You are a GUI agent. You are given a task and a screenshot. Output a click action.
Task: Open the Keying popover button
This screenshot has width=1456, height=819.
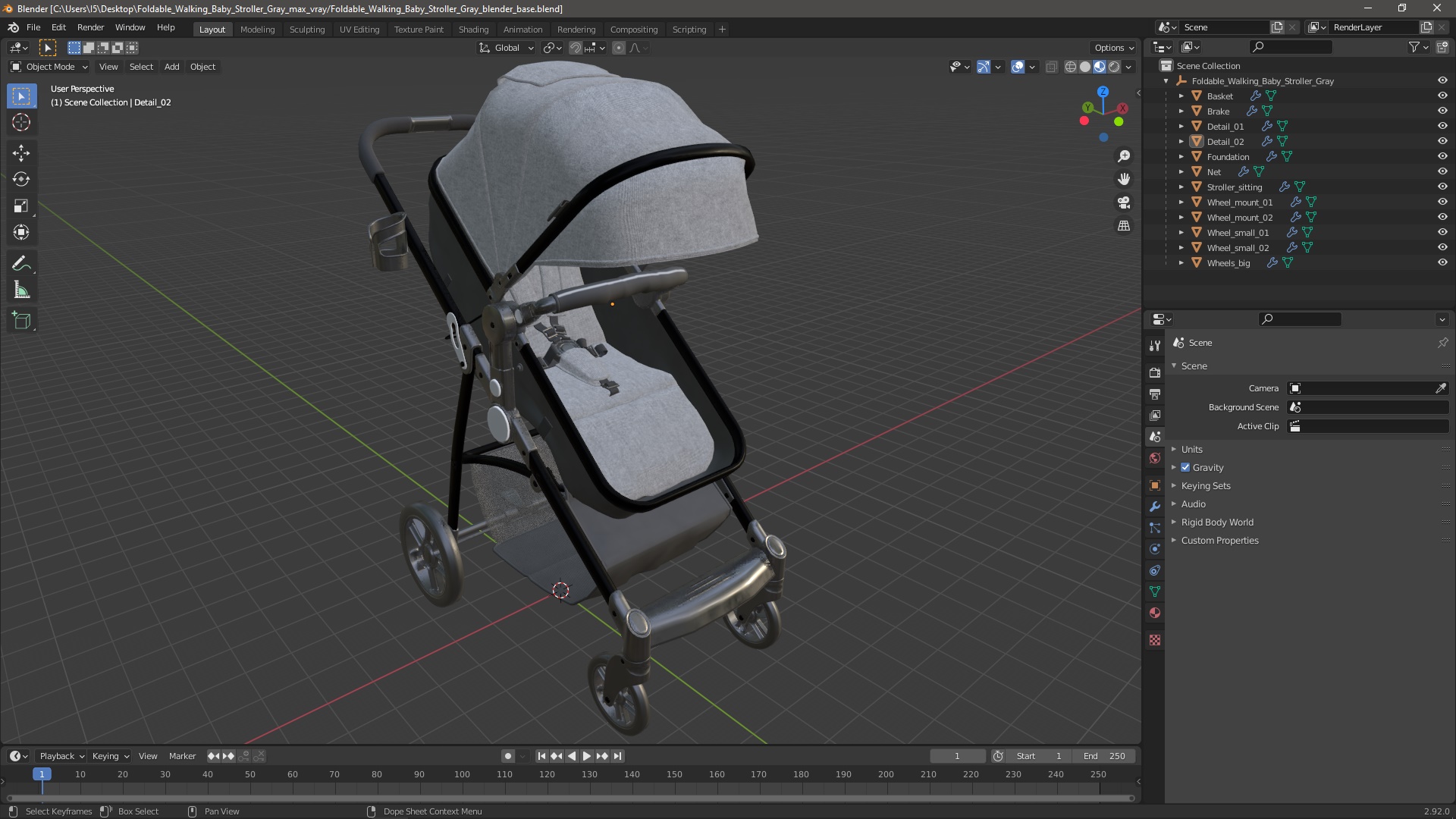tap(110, 756)
